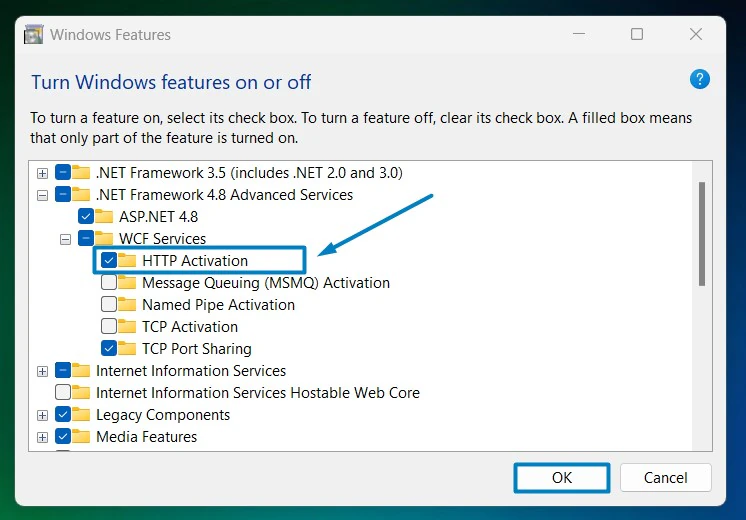Close the Windows Features dialog
Viewport: 746px width, 520px height.
point(696,34)
